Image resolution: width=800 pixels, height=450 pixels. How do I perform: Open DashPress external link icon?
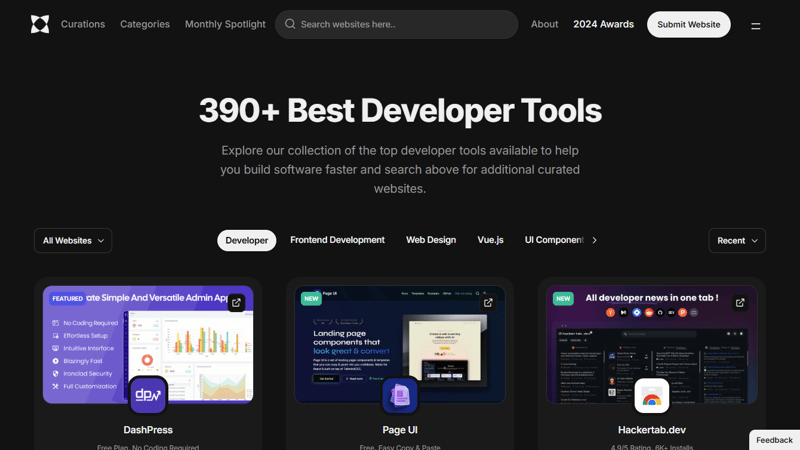(236, 303)
